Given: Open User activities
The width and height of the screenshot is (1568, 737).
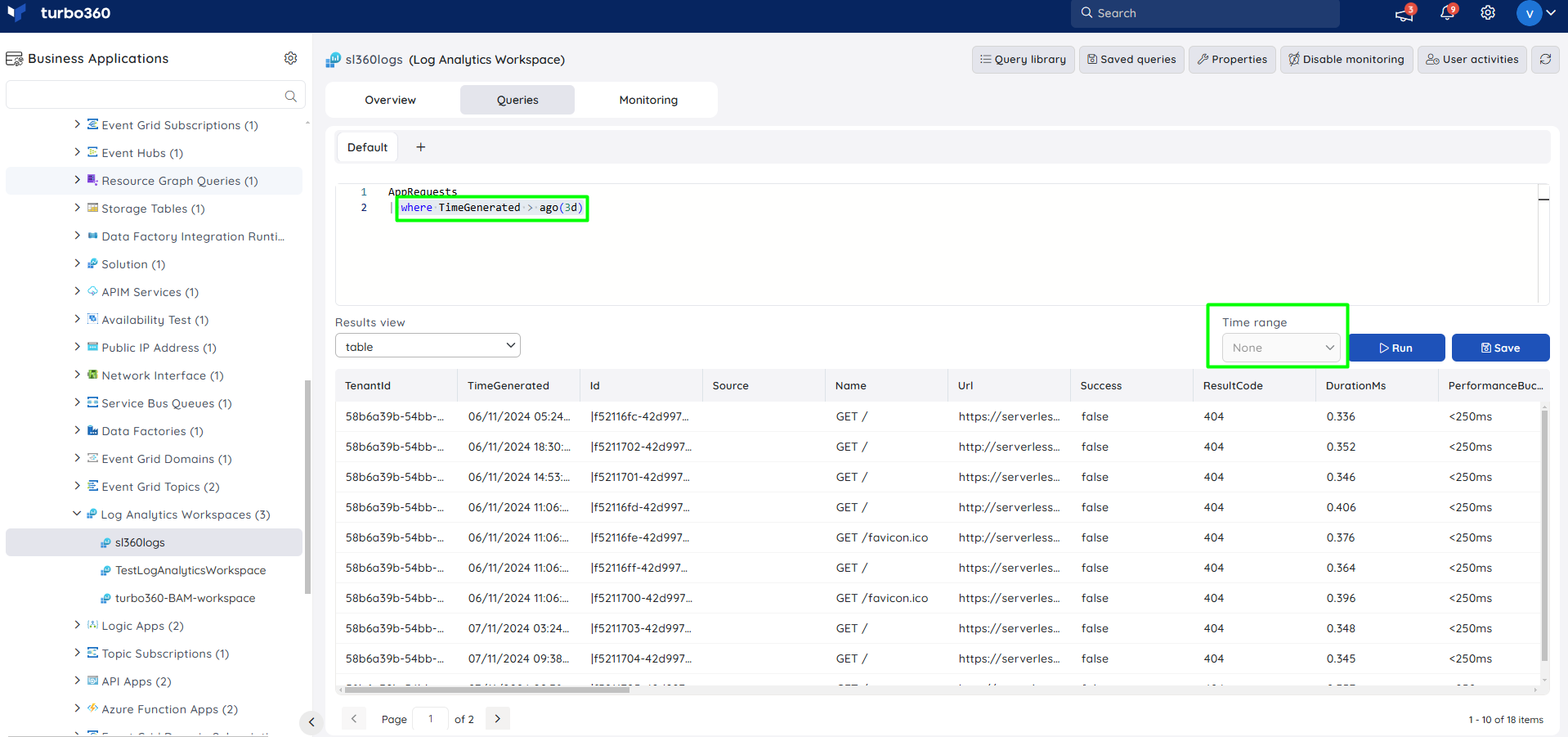Looking at the screenshot, I should [1472, 59].
